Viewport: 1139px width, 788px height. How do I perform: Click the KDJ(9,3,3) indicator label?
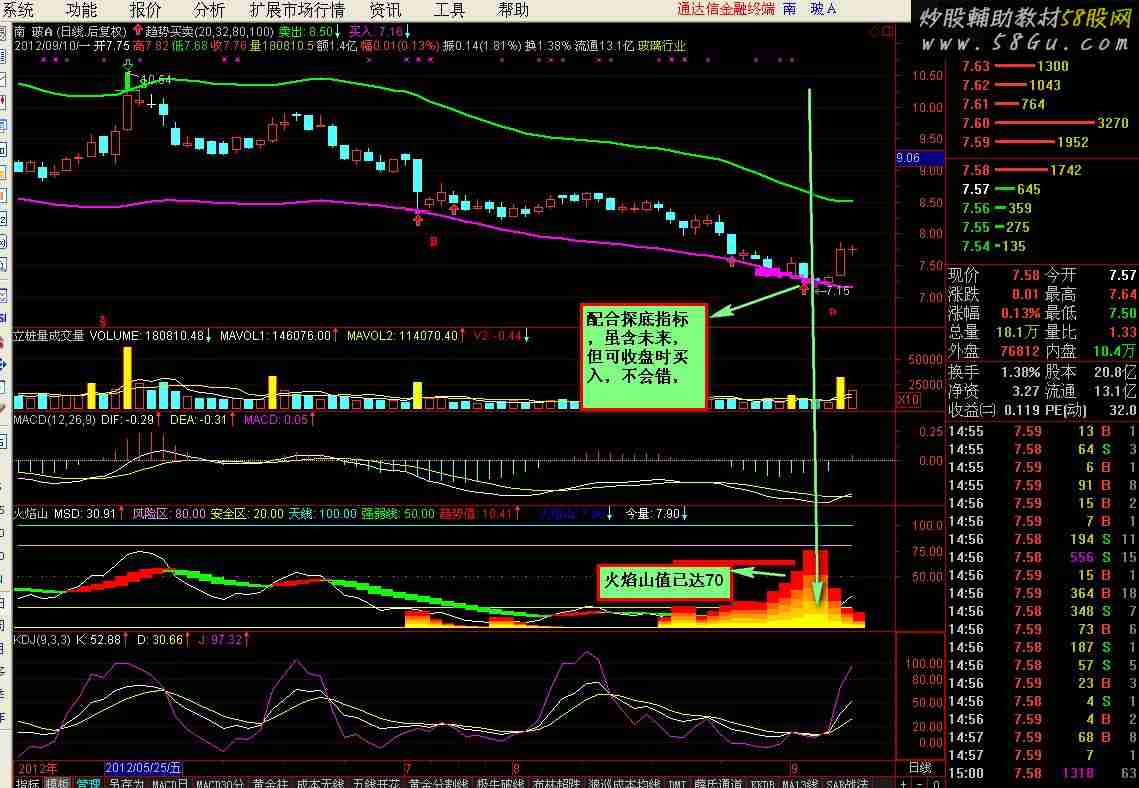click(x=42, y=639)
